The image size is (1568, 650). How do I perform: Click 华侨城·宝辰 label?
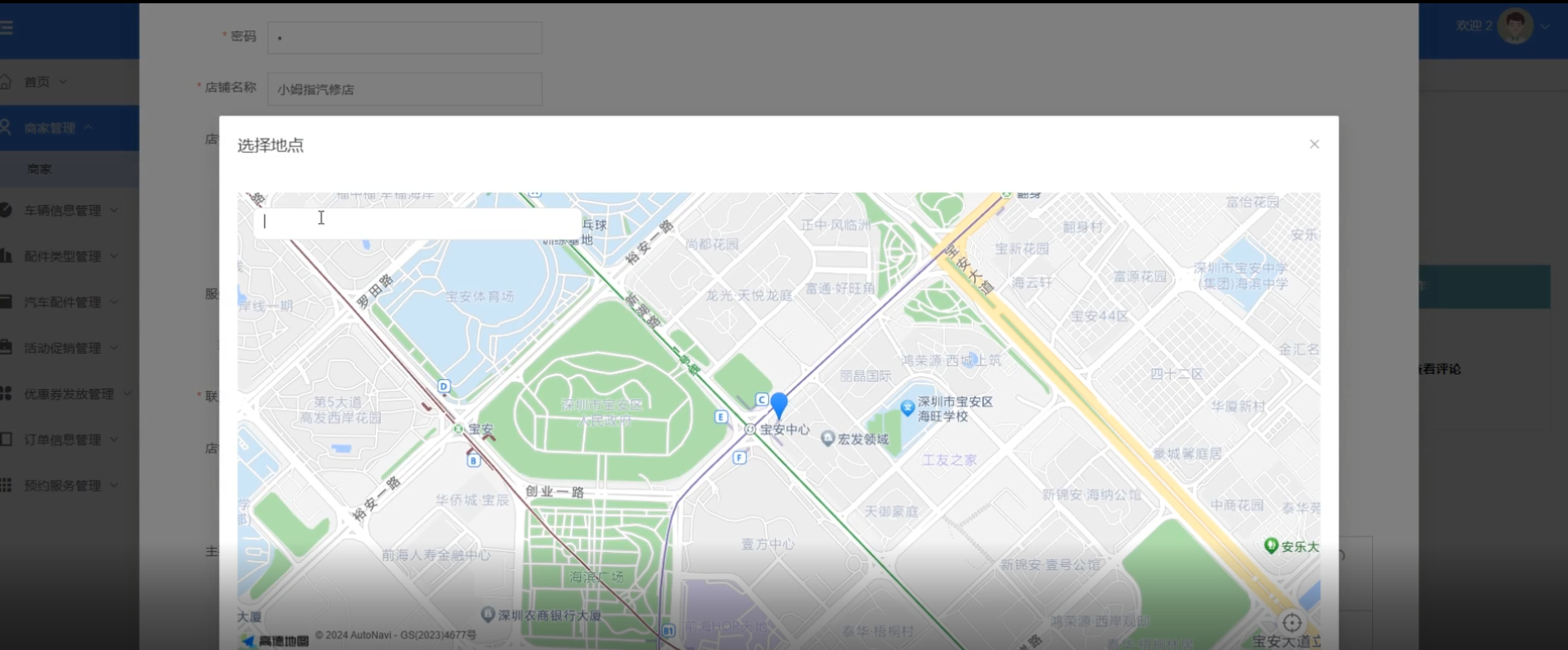(472, 499)
